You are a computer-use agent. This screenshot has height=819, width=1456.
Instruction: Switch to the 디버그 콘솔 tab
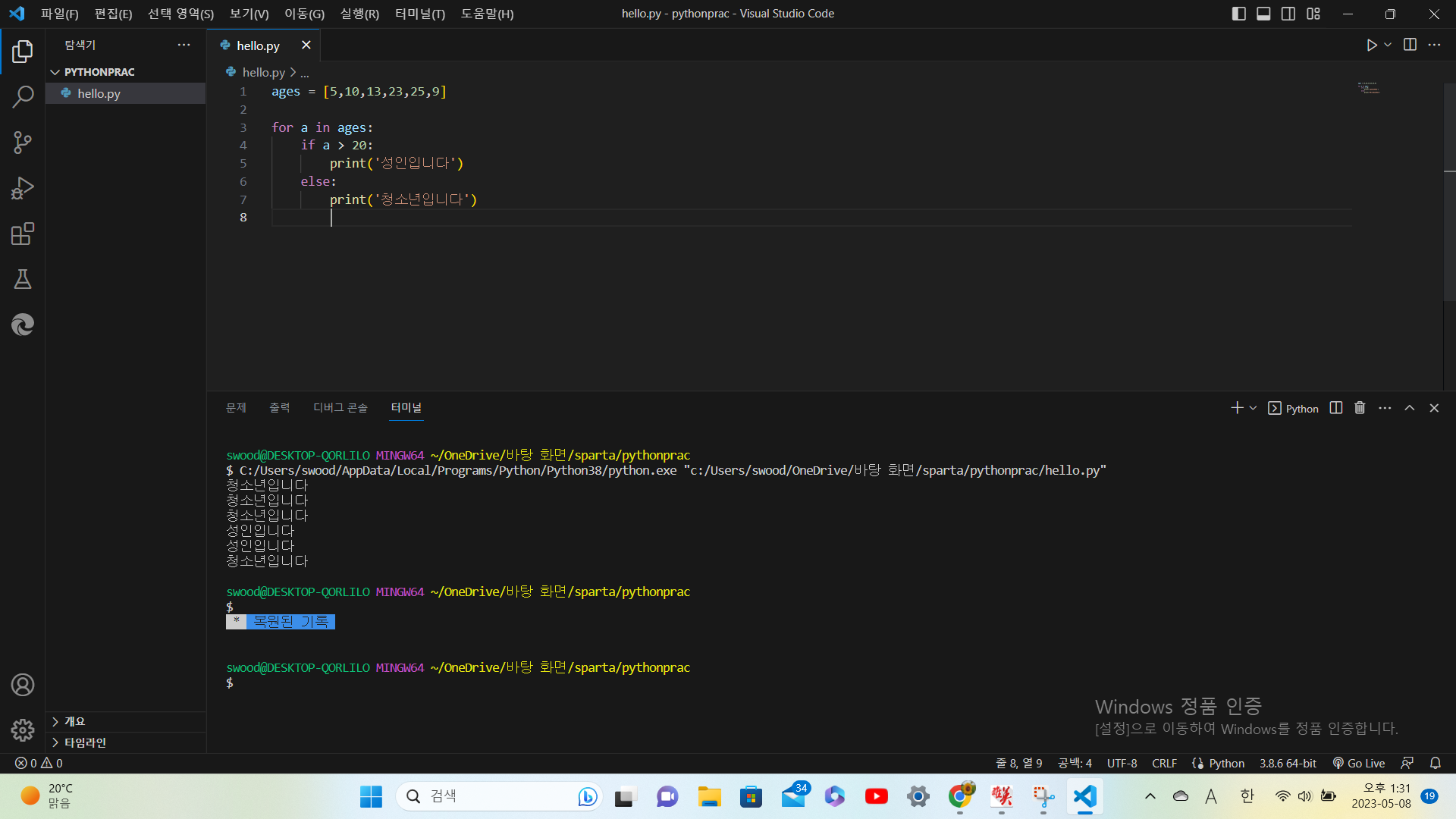click(340, 408)
